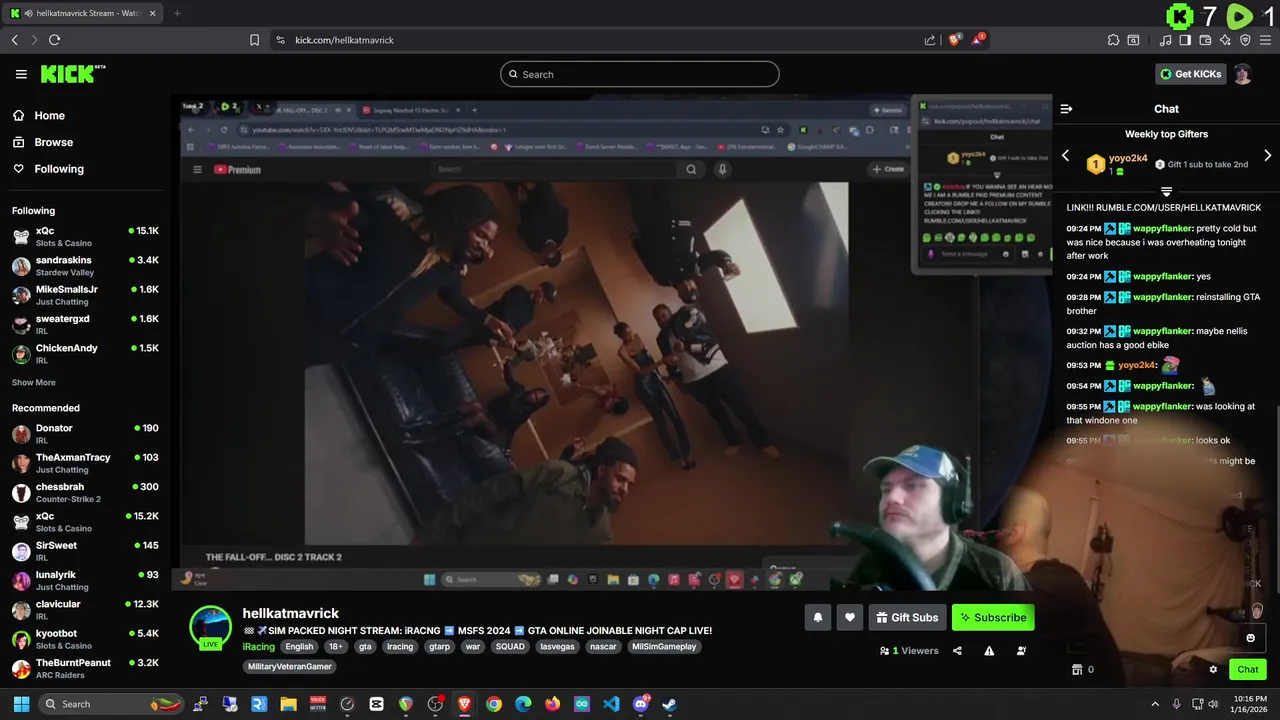Show previous weekly top gifter

1065,156
